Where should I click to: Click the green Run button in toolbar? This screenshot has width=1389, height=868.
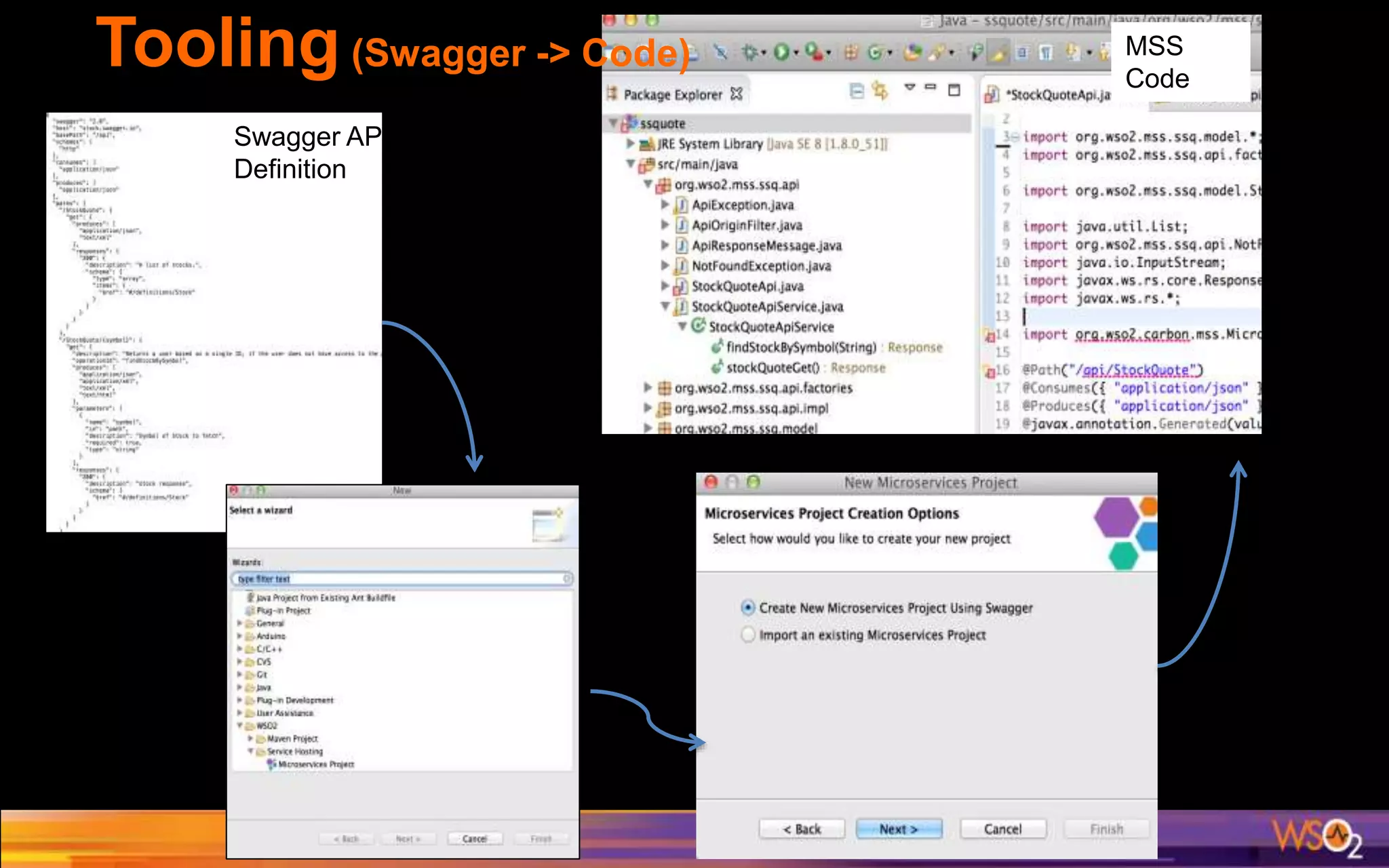pos(781,52)
